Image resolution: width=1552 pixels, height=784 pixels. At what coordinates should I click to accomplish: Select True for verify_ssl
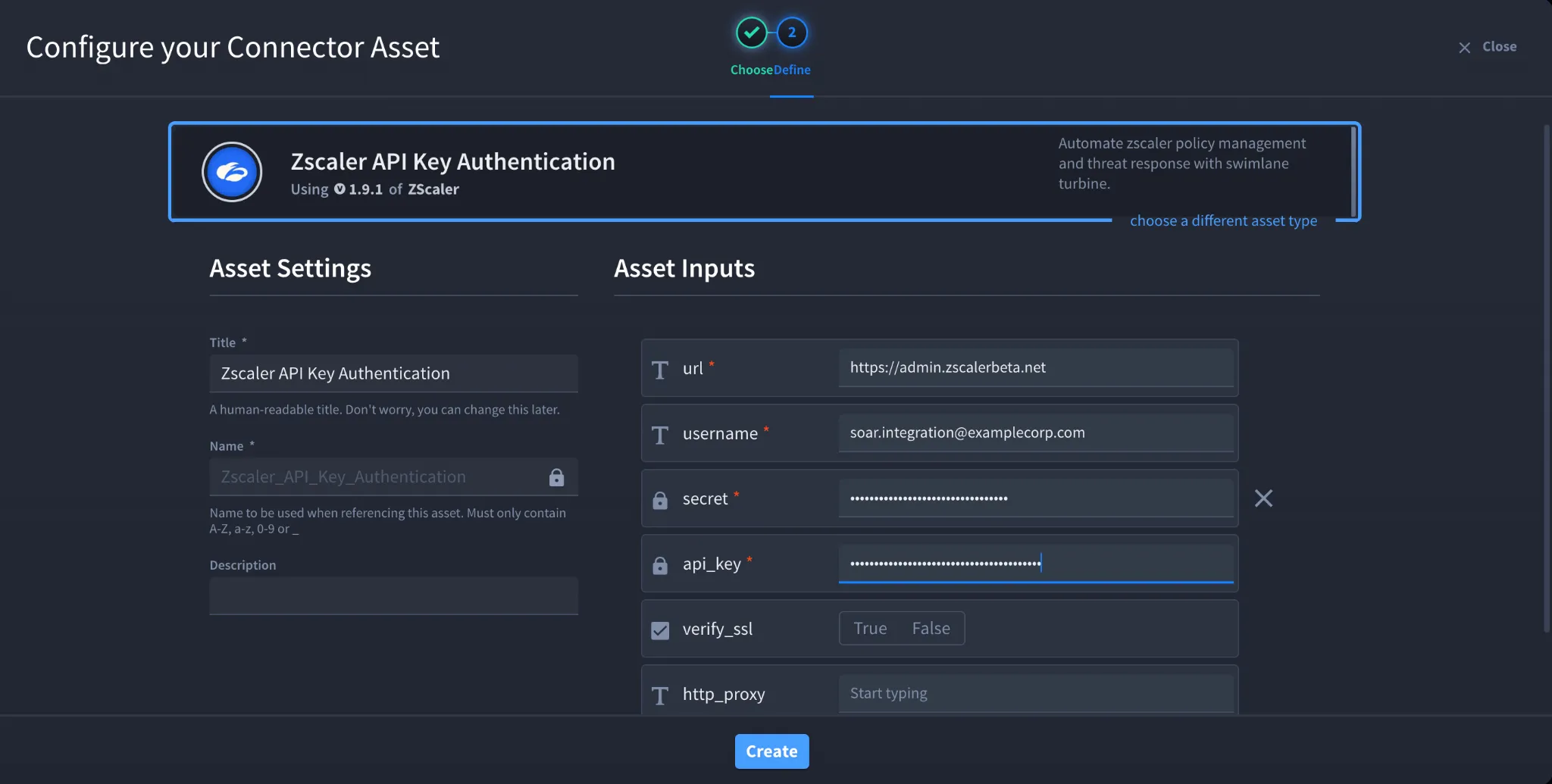click(870, 629)
